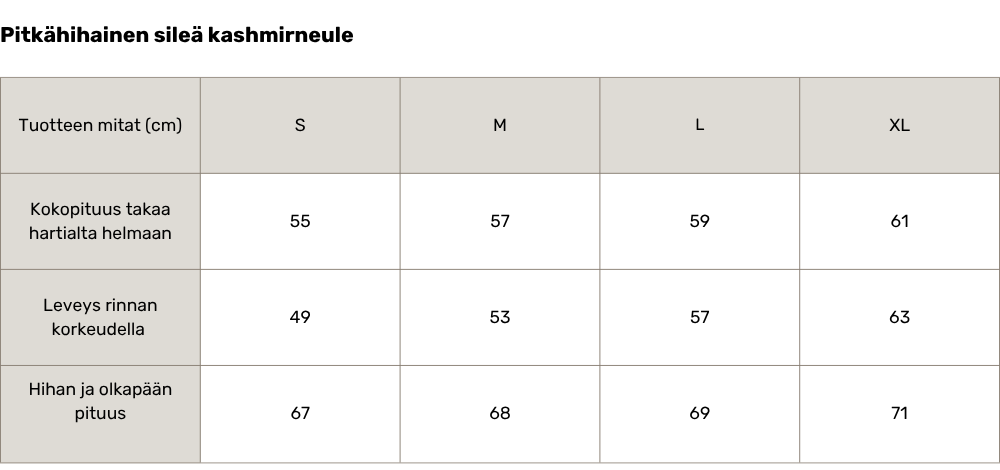
Task: Click the total length value 59 for L
Action: [x=700, y=221]
